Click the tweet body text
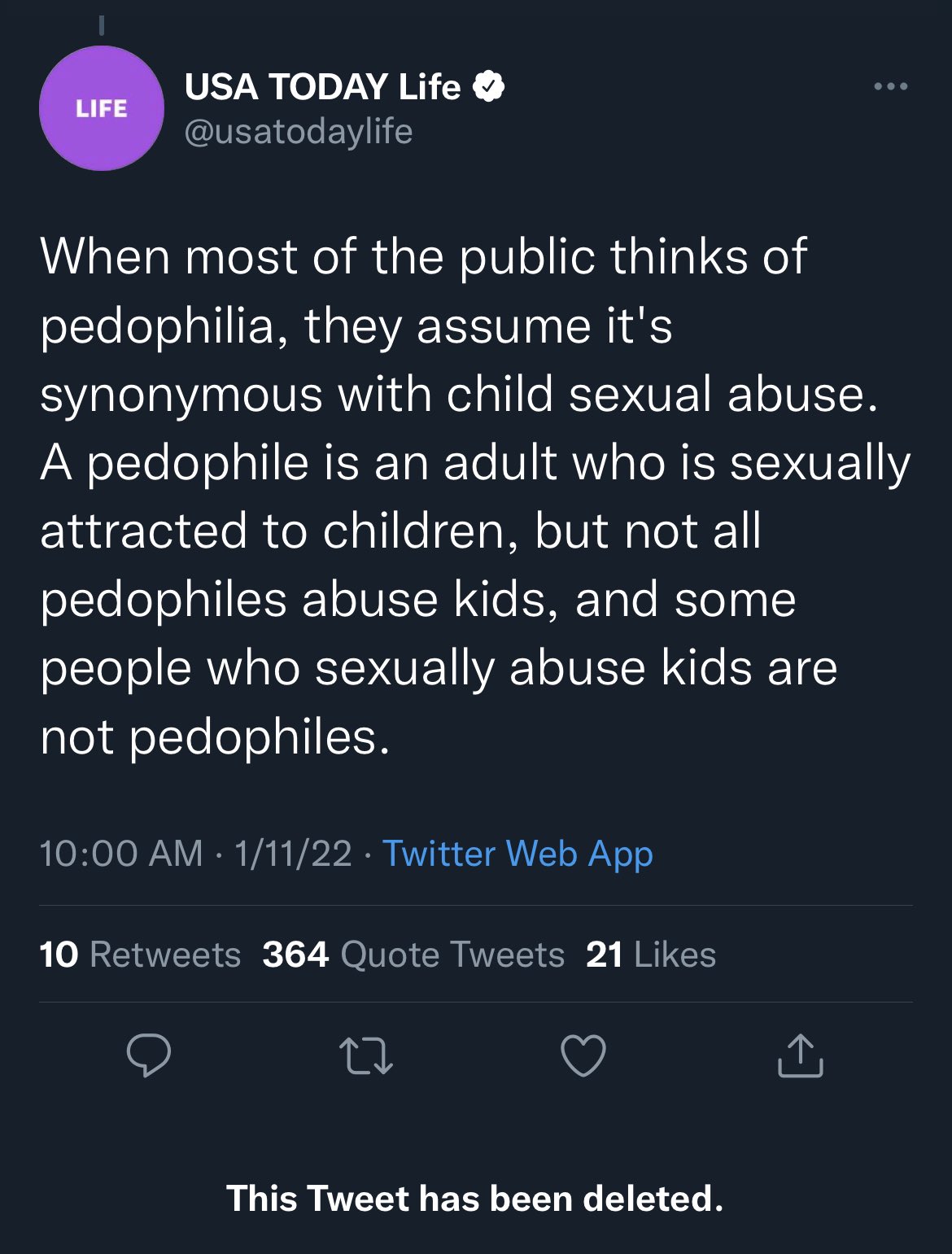The image size is (952, 1254). click(x=456, y=496)
